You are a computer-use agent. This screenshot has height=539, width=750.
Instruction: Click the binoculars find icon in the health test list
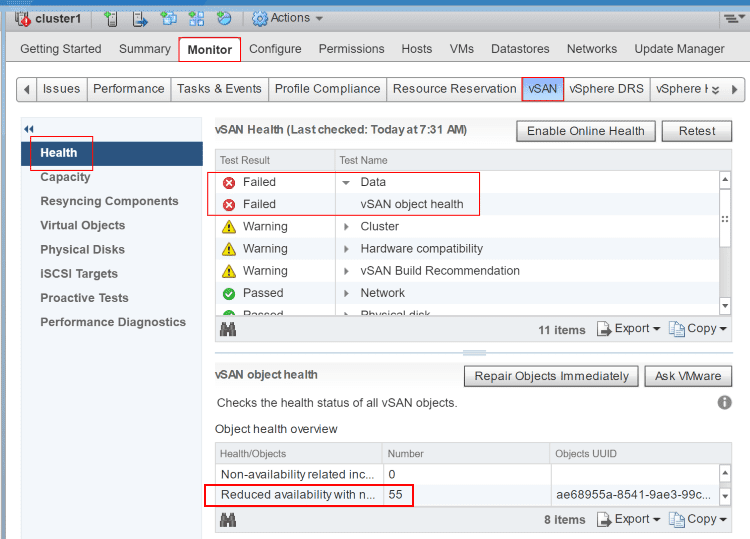tap(228, 329)
